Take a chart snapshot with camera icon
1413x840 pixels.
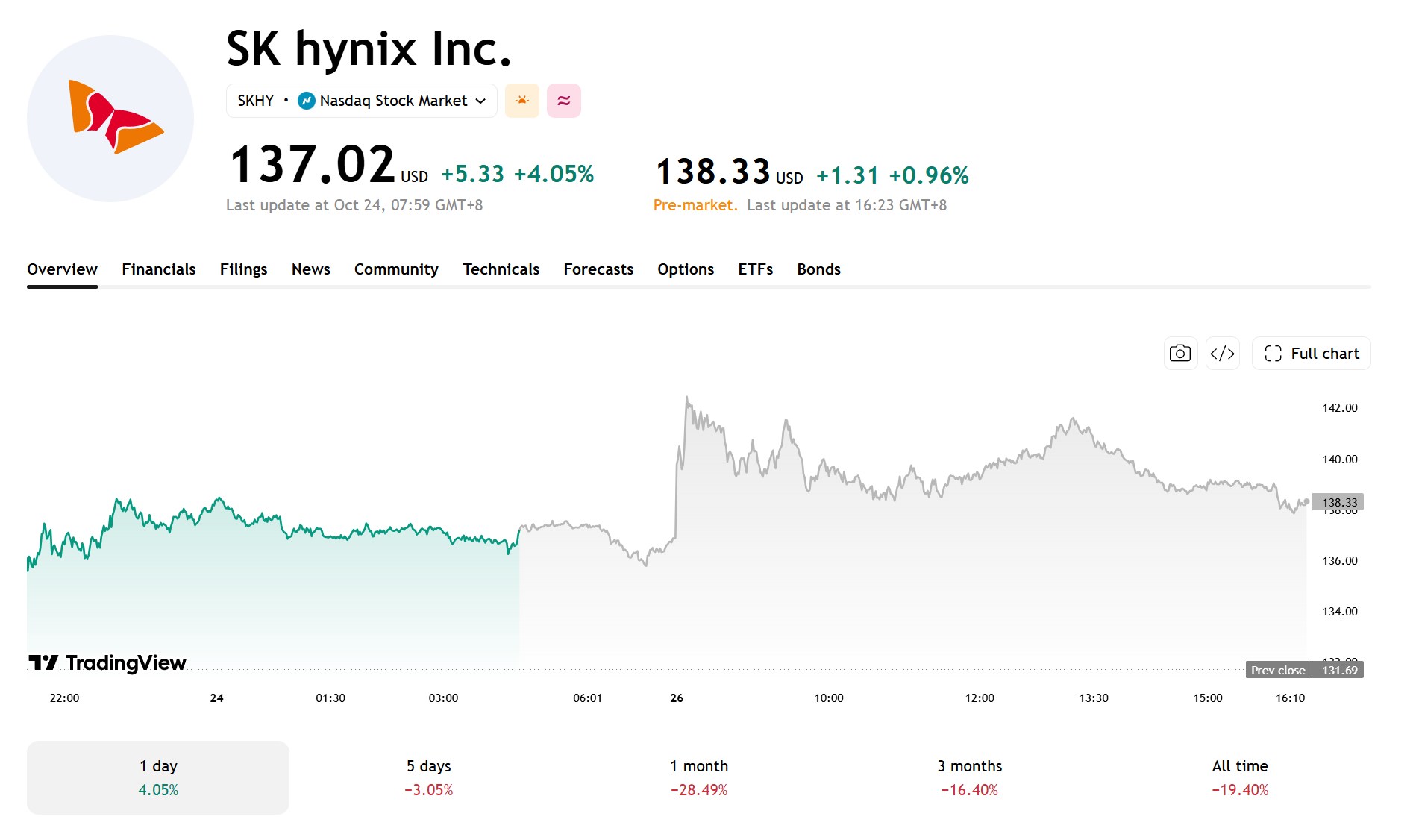click(x=1180, y=354)
